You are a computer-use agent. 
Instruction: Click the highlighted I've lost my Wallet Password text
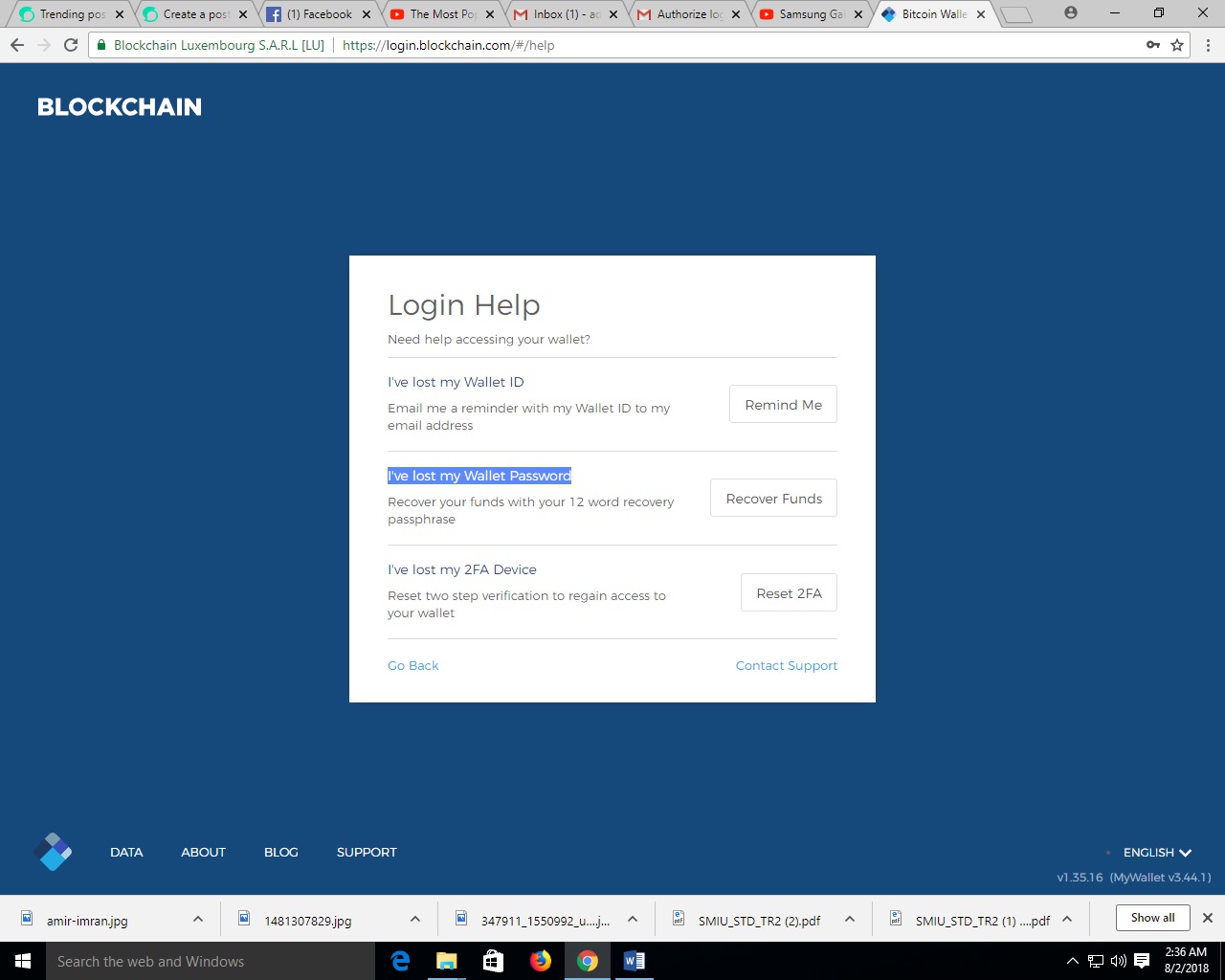(x=479, y=476)
